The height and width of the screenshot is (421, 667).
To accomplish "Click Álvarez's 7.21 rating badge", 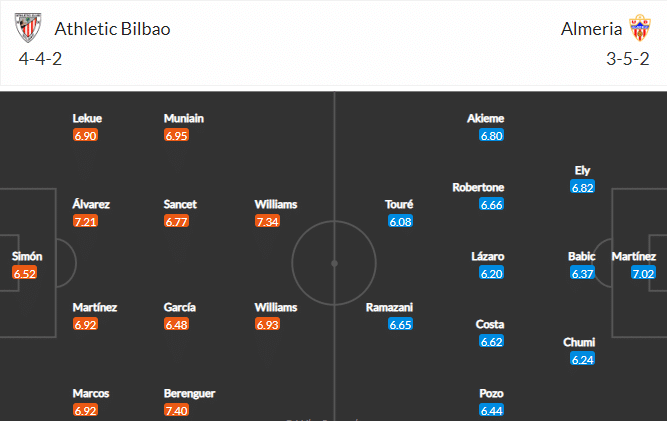I will click(x=86, y=222).
